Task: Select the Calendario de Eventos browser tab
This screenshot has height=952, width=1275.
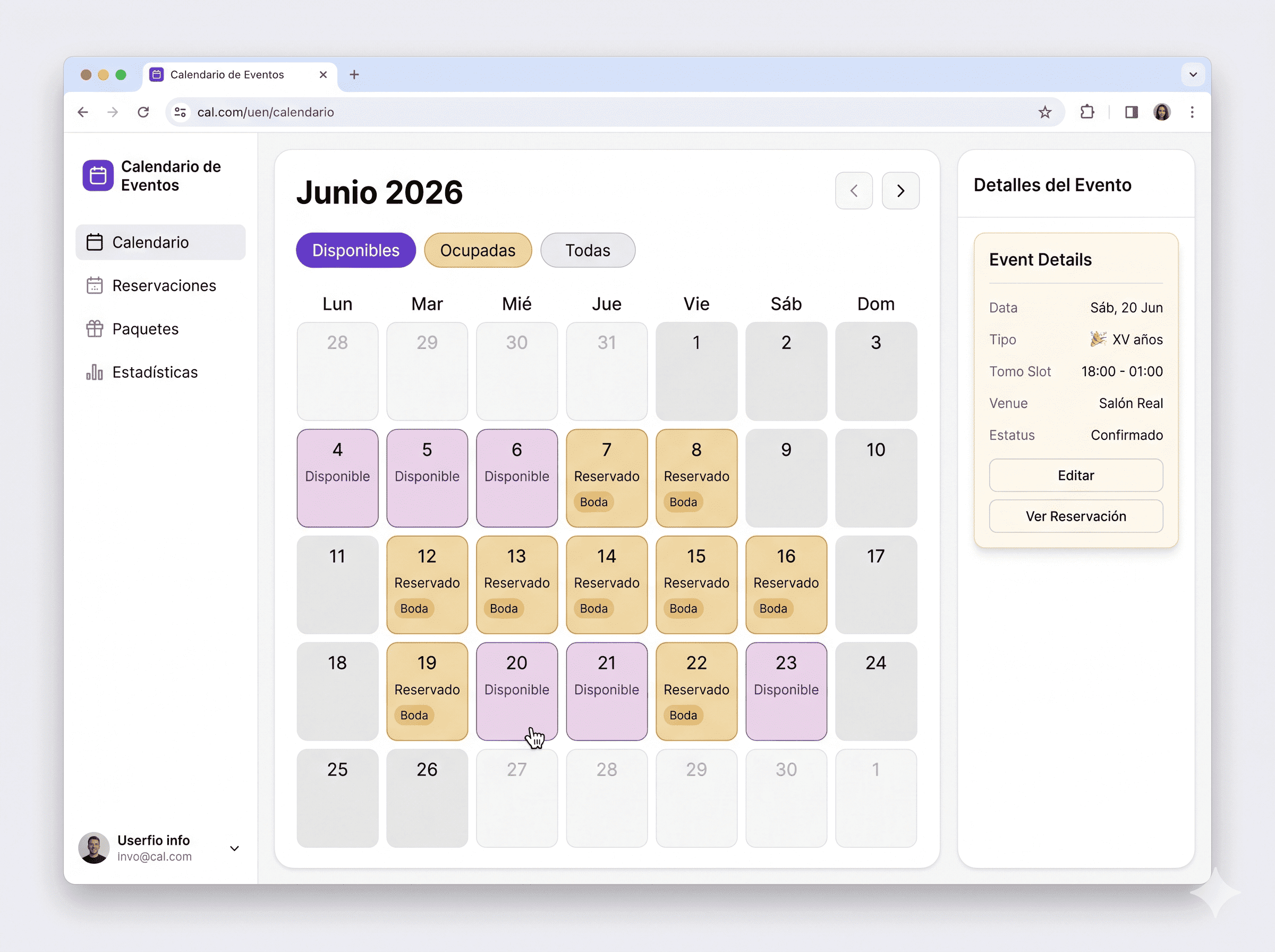Action: (x=240, y=75)
